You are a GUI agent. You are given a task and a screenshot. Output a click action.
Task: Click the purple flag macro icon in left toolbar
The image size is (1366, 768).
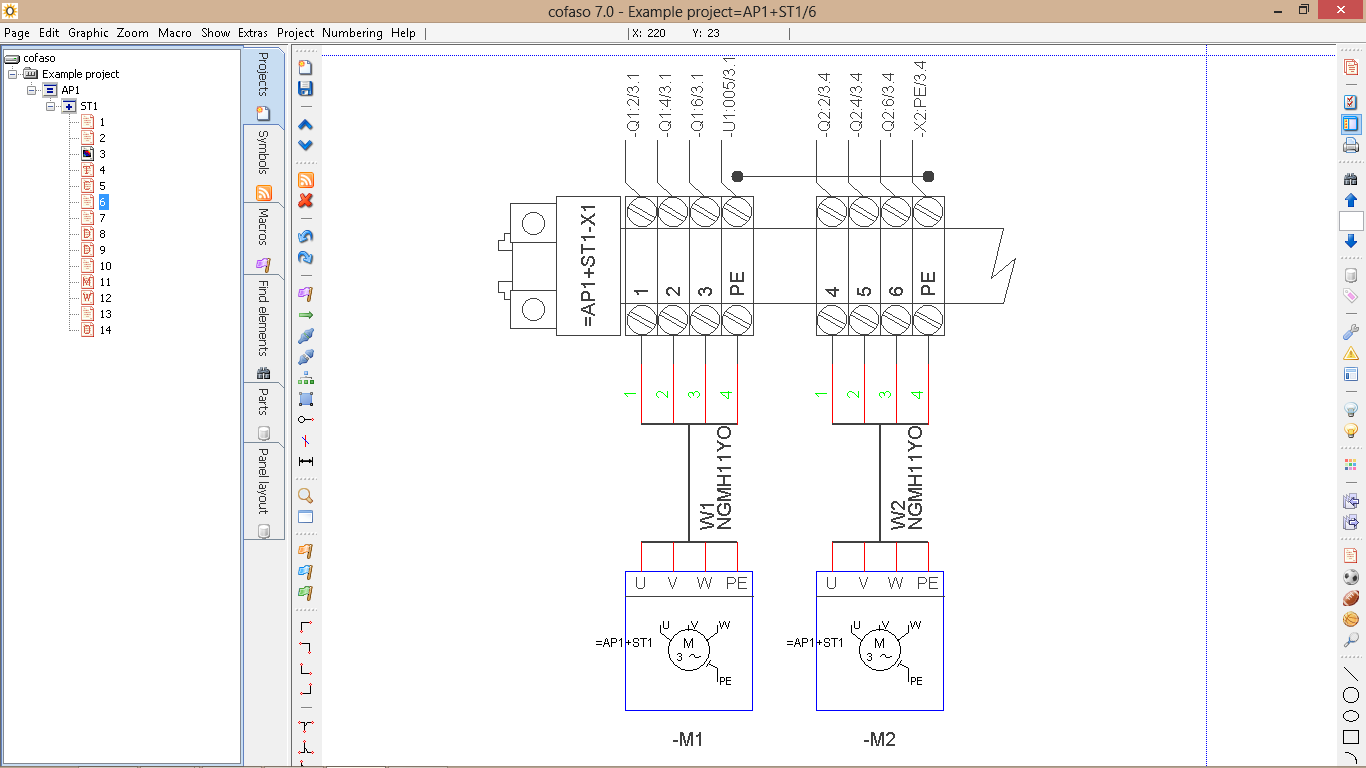(306, 293)
